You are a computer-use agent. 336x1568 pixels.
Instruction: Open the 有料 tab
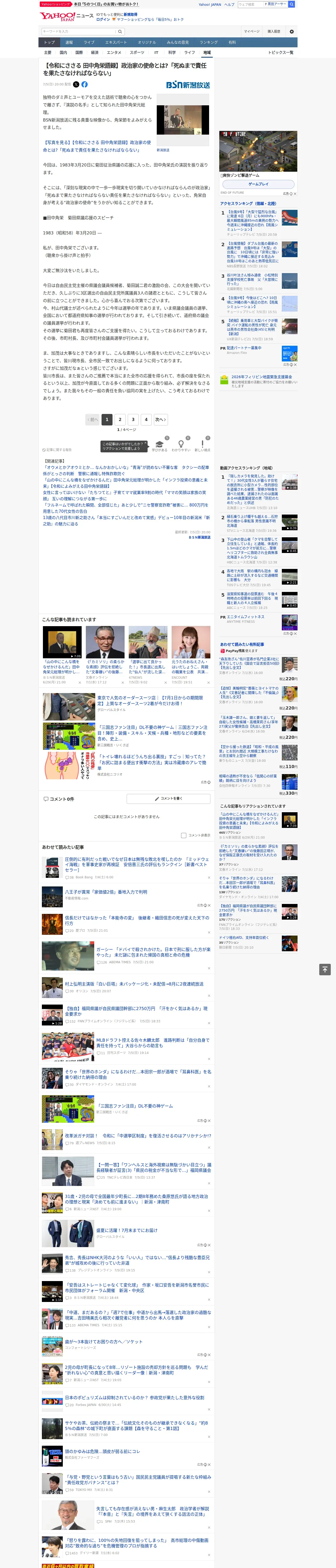click(x=232, y=43)
